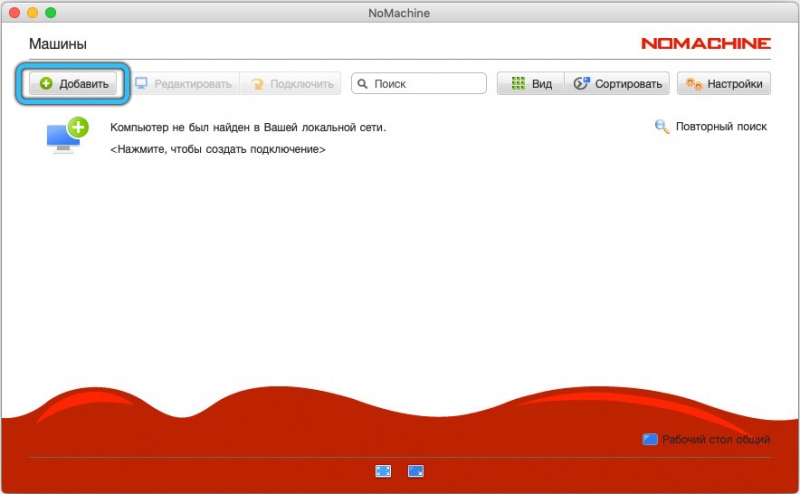Click the Редактировать button
The width and height of the screenshot is (800, 494).
point(184,84)
